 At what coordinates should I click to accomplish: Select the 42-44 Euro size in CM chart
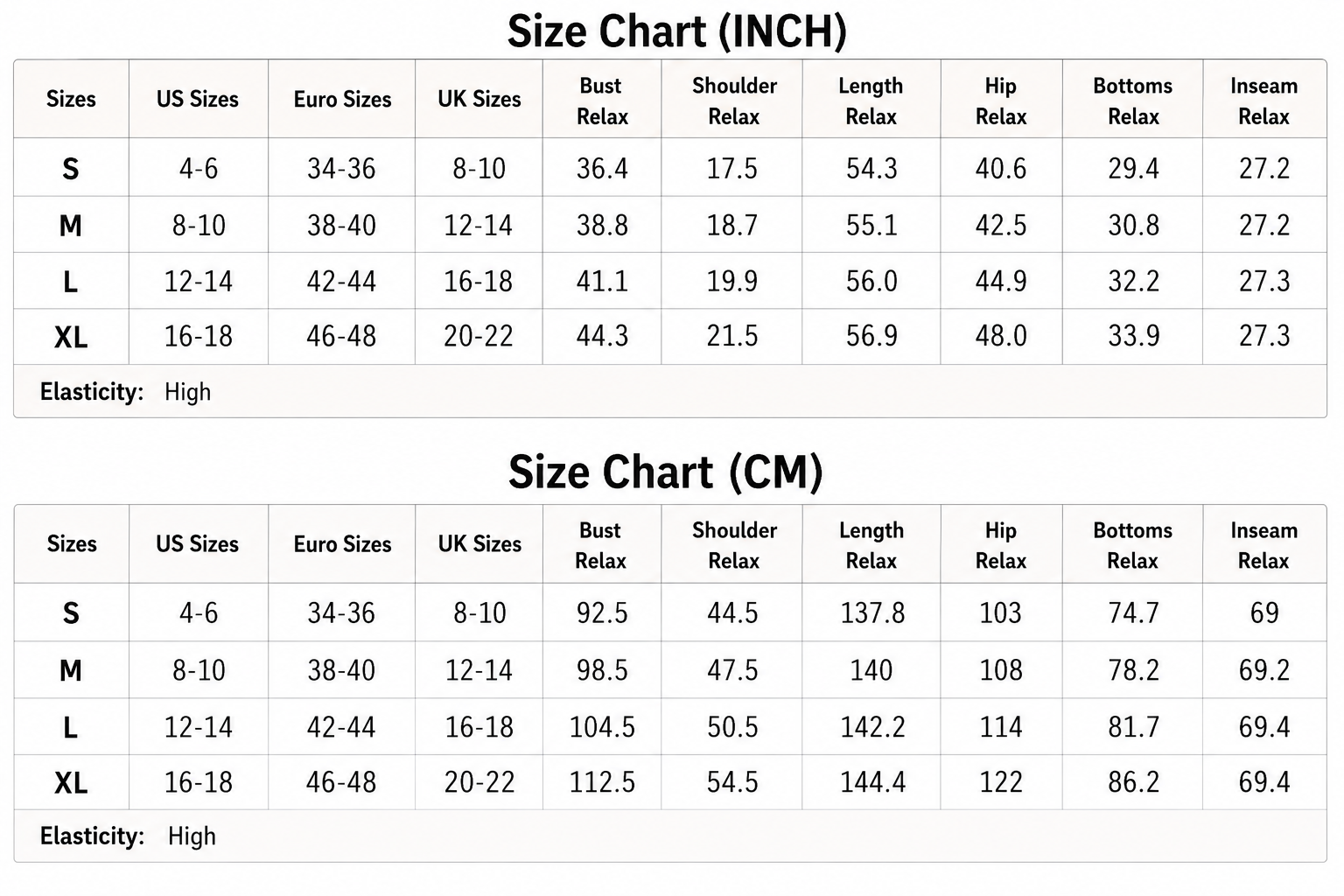(x=341, y=727)
